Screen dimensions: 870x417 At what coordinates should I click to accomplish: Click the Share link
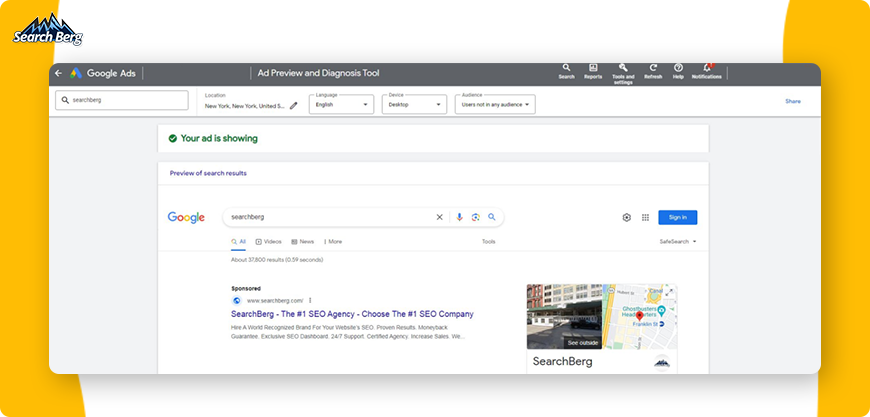tap(793, 101)
